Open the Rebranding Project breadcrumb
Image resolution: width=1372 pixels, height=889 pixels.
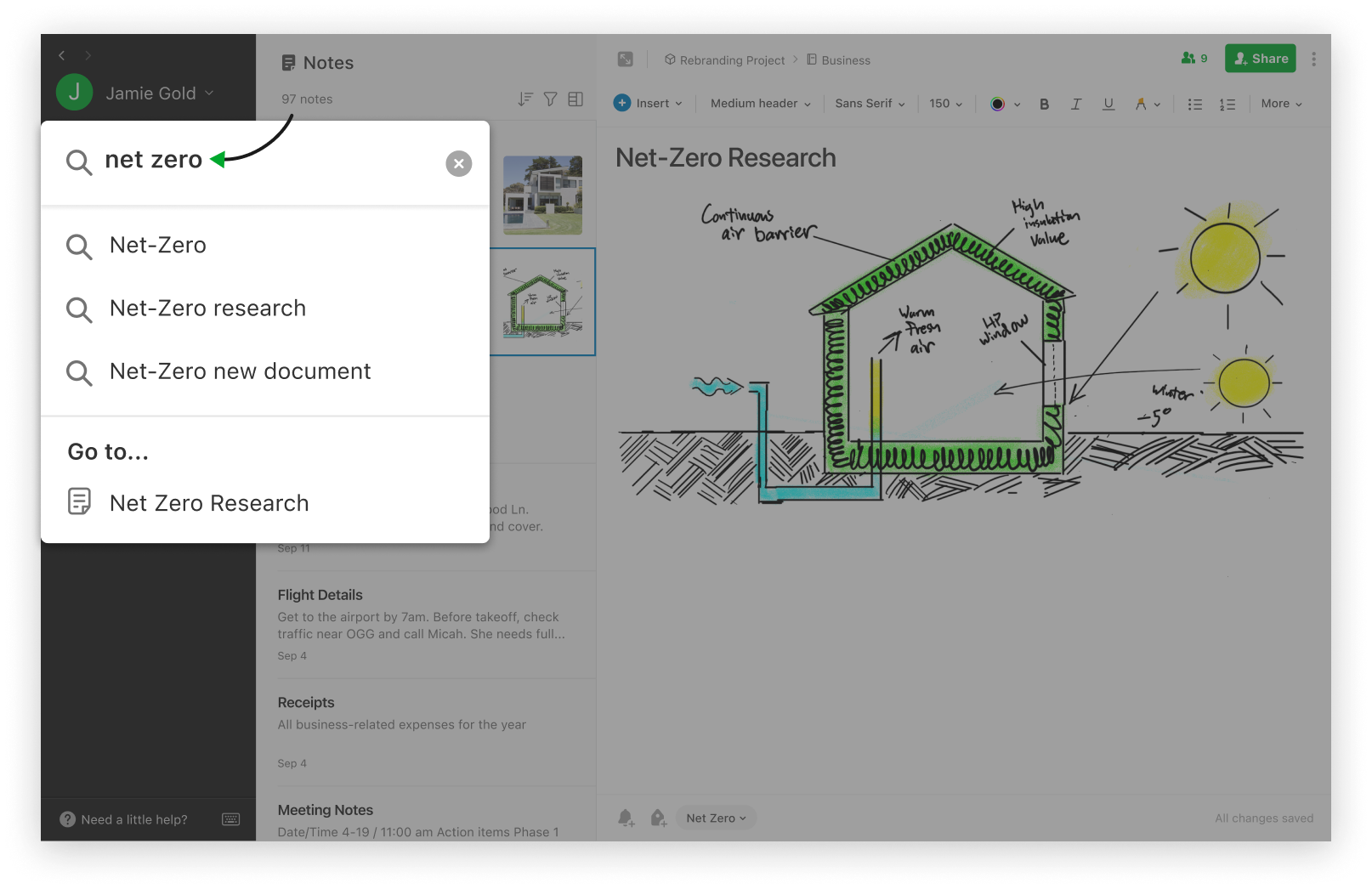point(724,60)
